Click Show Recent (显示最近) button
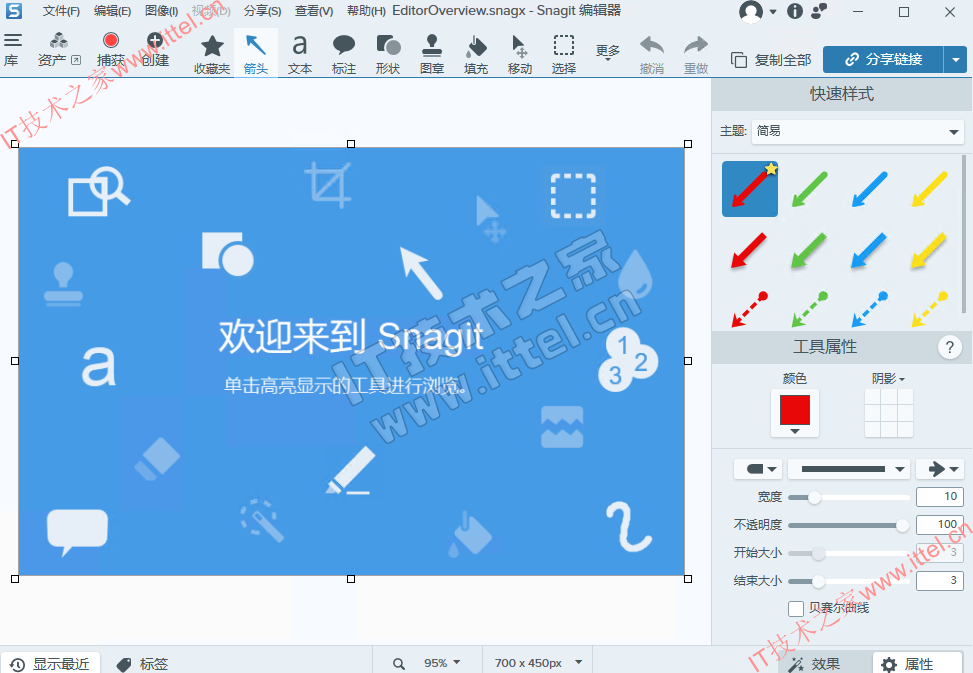 click(50, 664)
